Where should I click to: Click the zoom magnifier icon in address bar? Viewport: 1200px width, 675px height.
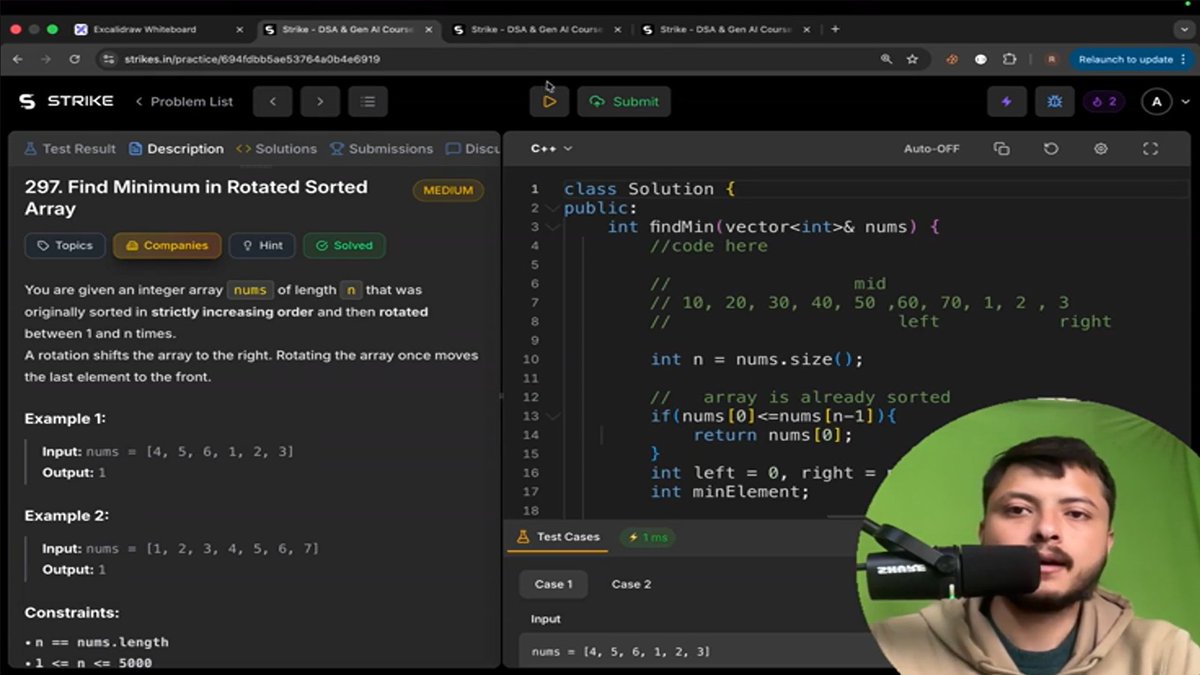click(886, 59)
